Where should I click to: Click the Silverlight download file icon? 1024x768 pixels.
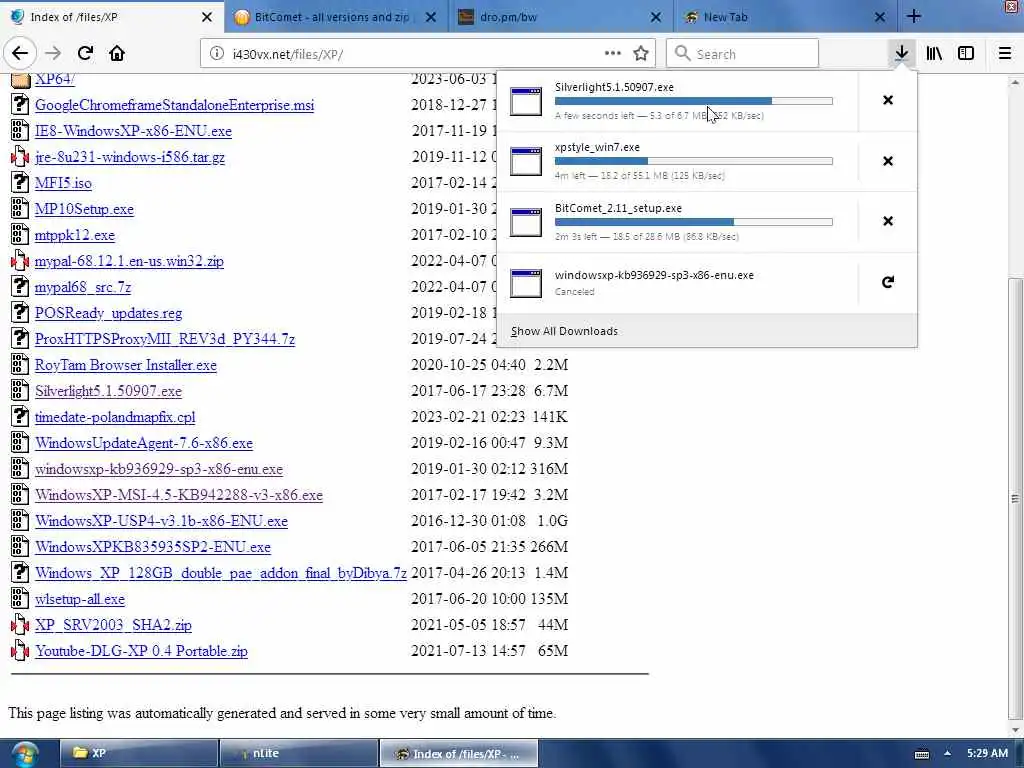tap(526, 101)
